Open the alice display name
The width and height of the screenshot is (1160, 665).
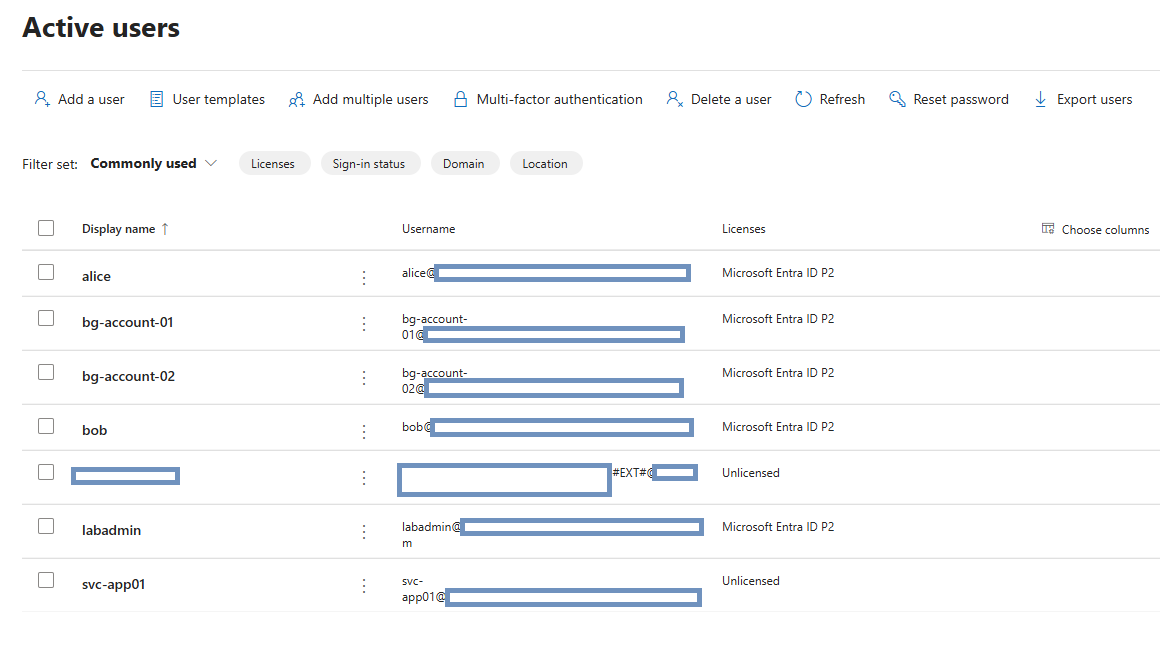96,276
